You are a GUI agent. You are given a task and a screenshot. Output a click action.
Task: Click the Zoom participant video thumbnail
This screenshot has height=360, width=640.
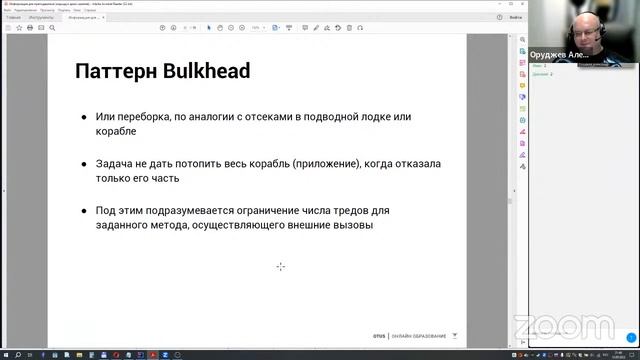(x=584, y=31)
